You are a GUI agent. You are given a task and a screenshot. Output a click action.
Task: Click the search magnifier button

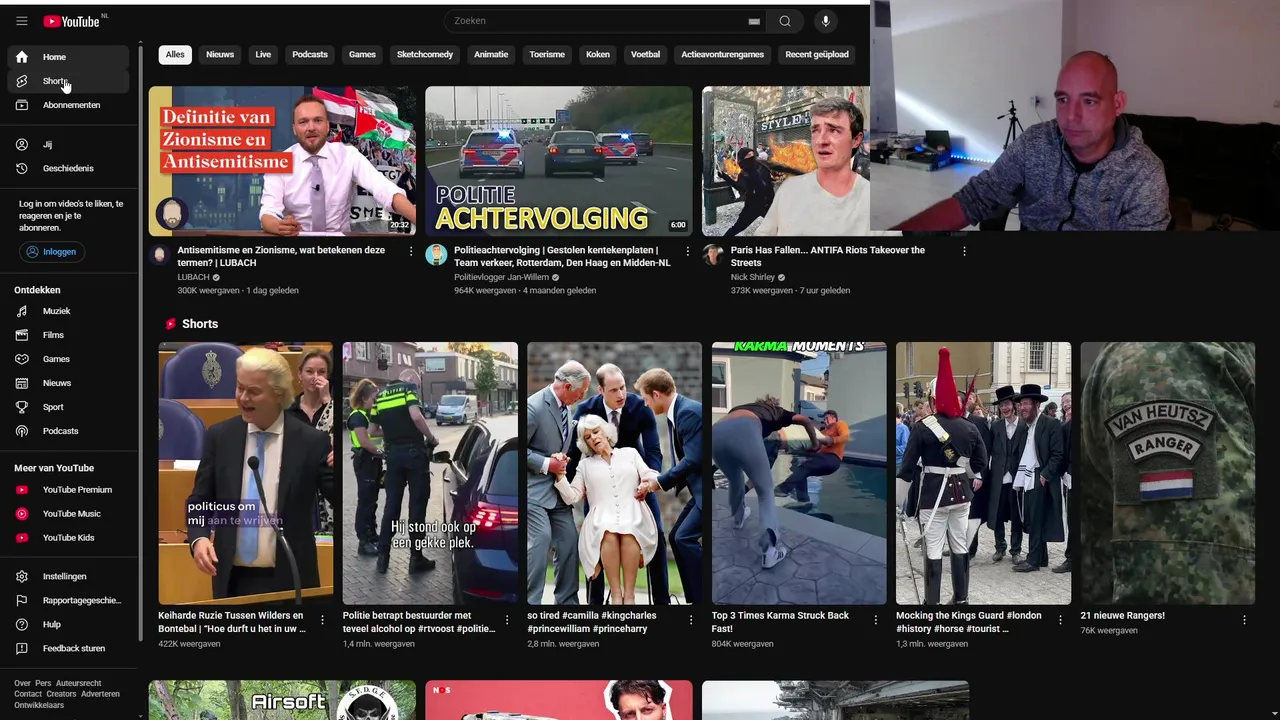pos(785,21)
